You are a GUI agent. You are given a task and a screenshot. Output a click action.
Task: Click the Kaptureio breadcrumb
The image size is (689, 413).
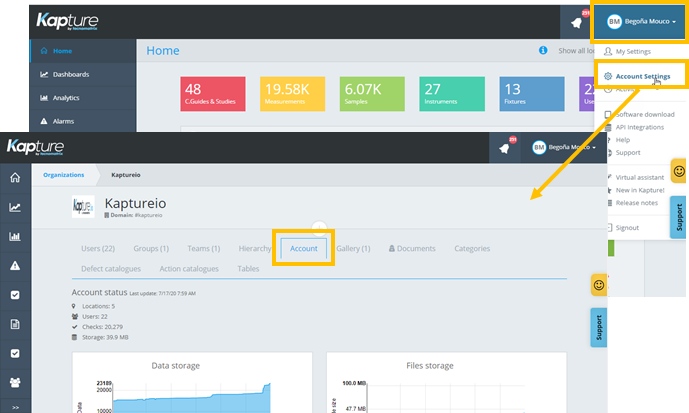126,175
